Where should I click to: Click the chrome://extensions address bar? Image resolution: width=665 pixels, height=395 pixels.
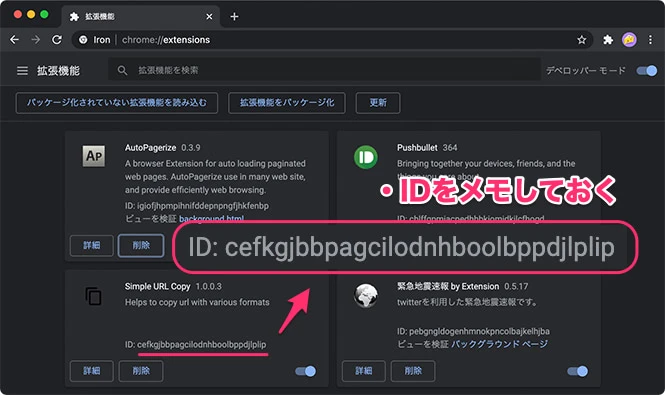click(332, 40)
